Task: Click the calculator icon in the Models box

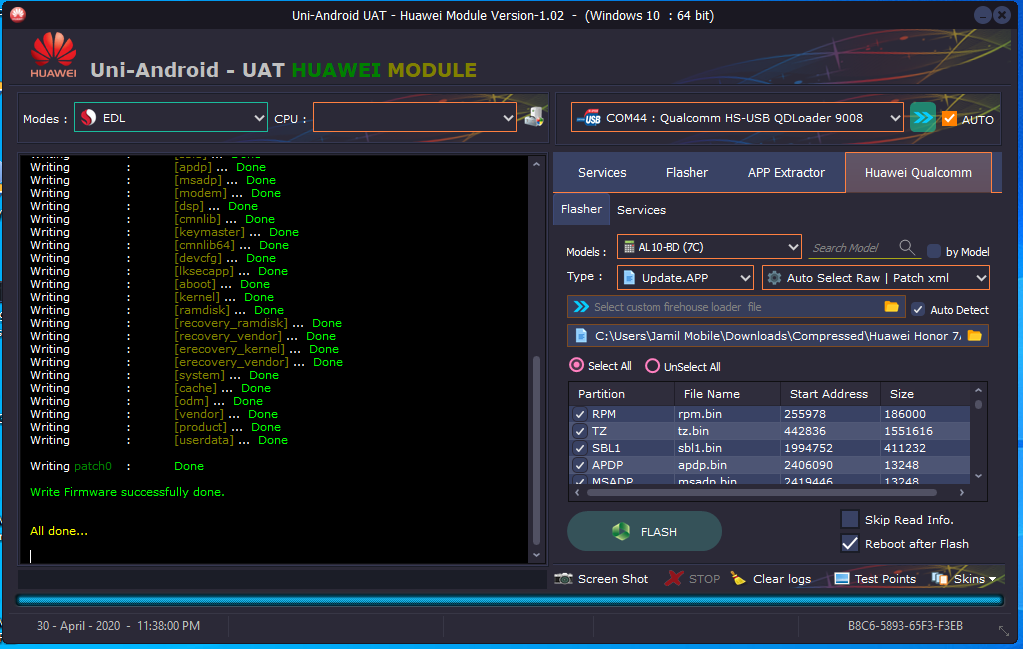Action: click(629, 247)
